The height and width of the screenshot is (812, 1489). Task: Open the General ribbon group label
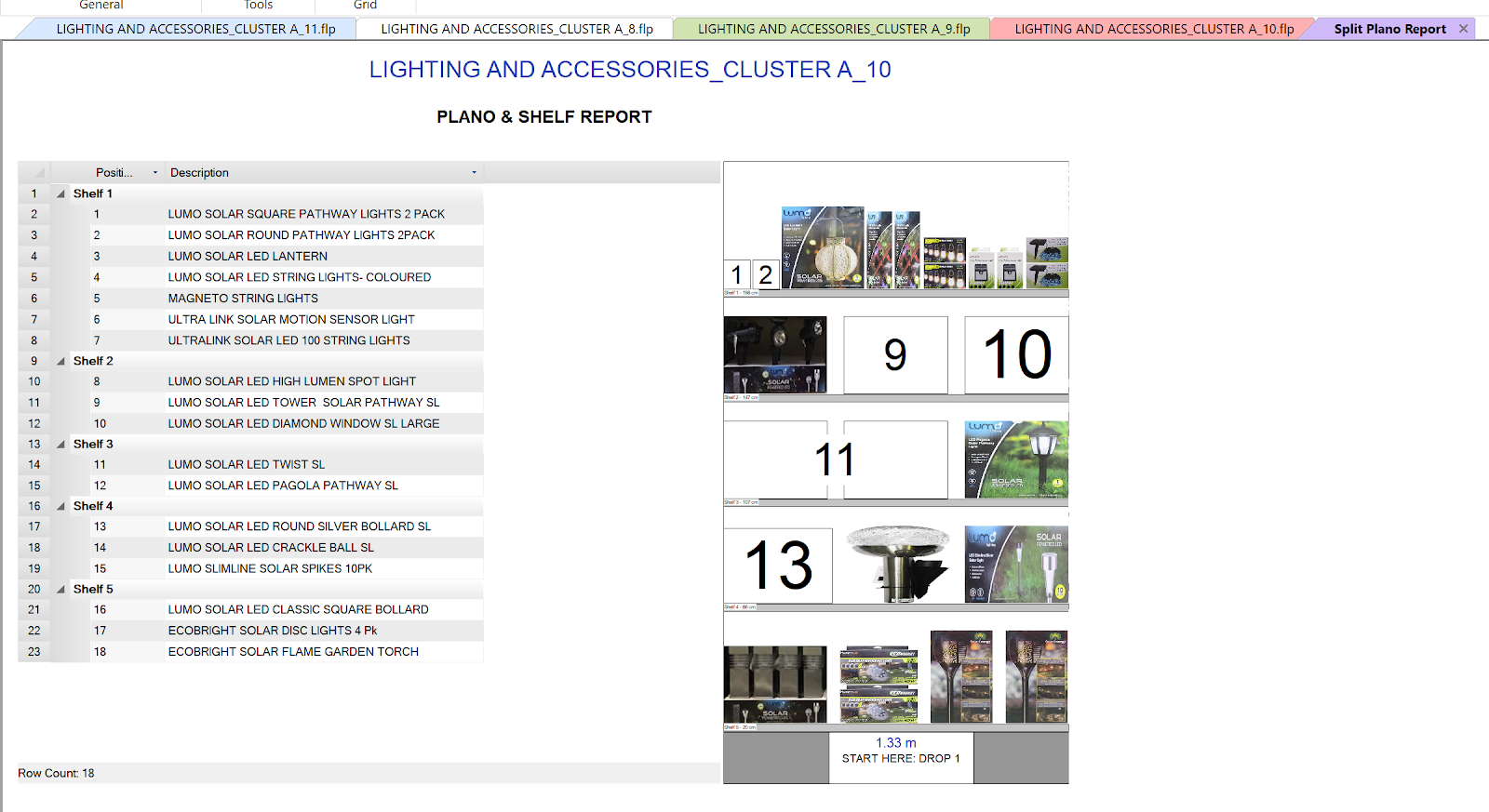coord(101,6)
